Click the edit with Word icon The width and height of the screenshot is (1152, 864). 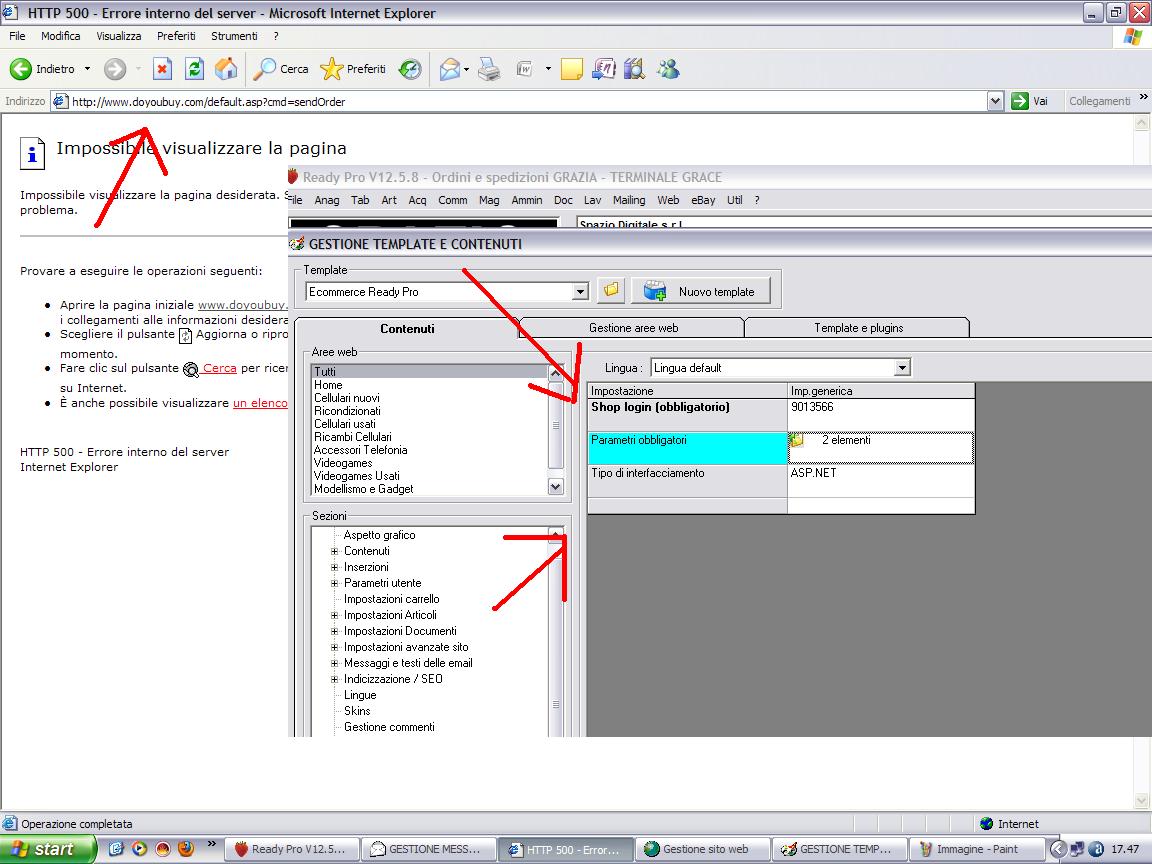(x=525, y=69)
